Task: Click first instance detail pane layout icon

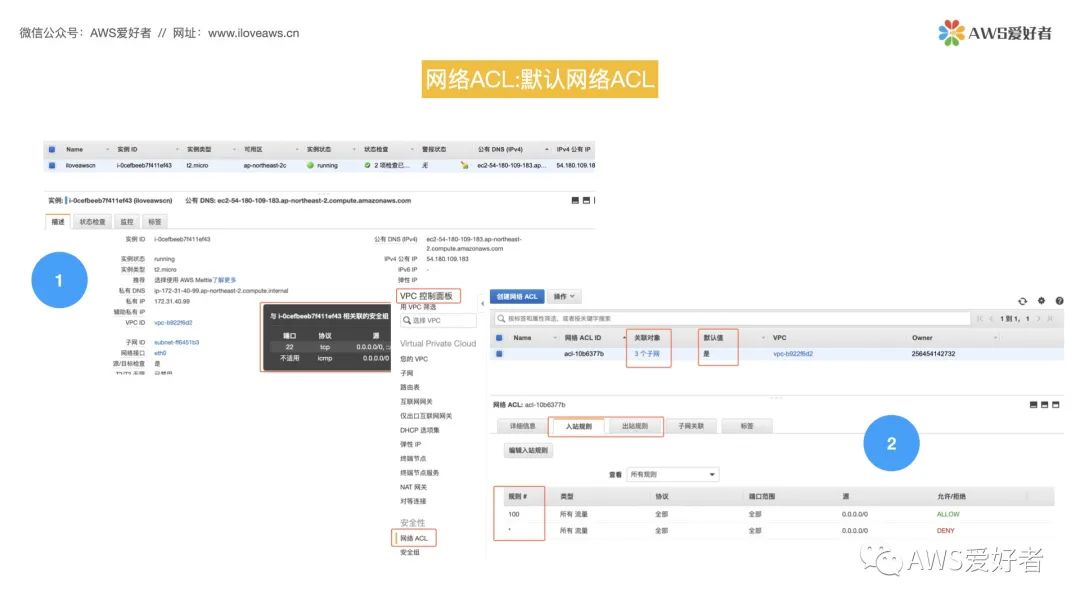Action: click(x=575, y=200)
